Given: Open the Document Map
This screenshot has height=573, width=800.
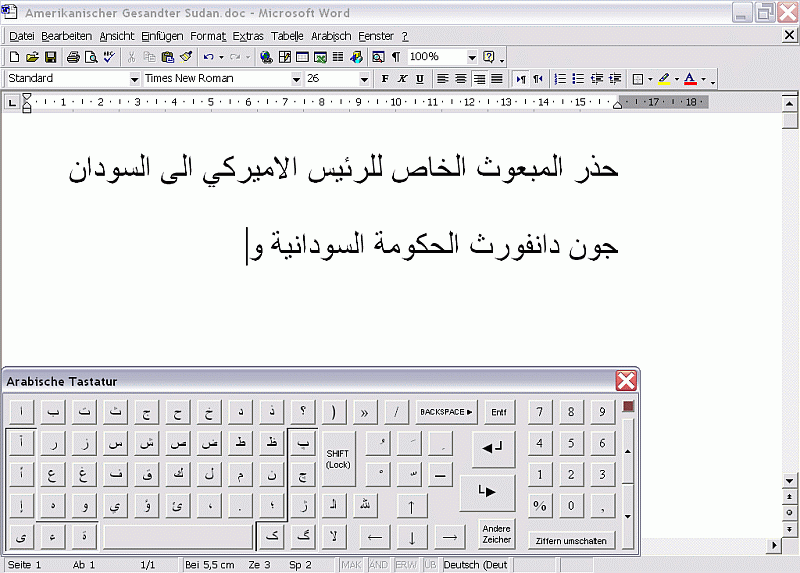Looking at the screenshot, I should coord(378,57).
